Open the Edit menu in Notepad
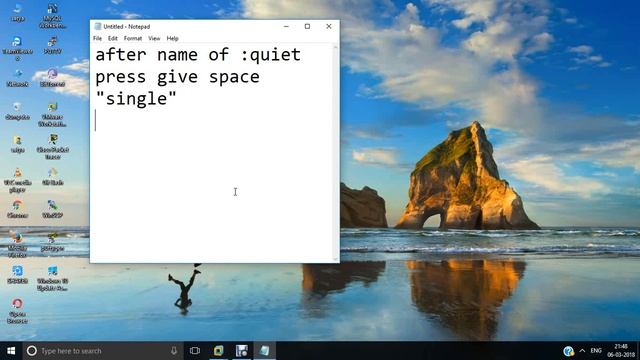 coord(113,38)
